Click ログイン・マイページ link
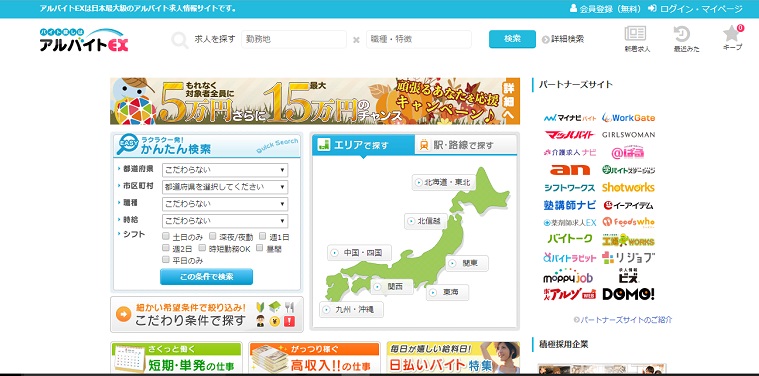 point(695,9)
